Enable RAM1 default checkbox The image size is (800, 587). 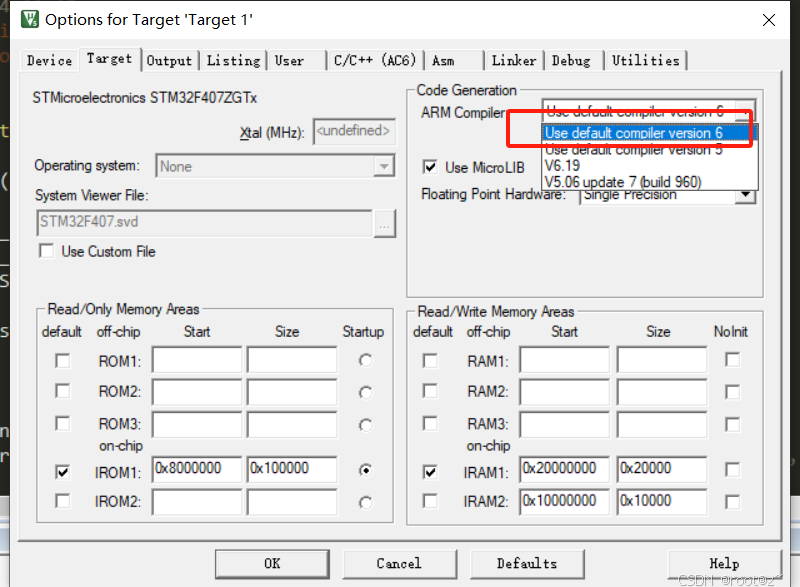430,361
